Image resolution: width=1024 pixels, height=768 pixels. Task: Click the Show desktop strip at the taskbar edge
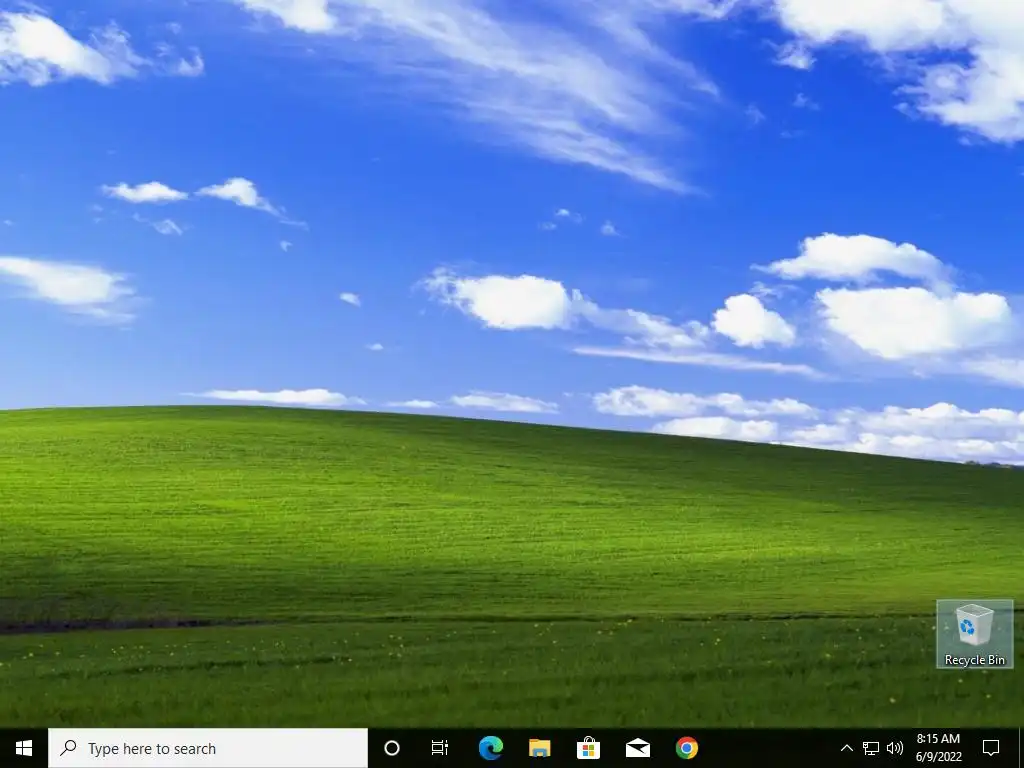tap(1021, 748)
